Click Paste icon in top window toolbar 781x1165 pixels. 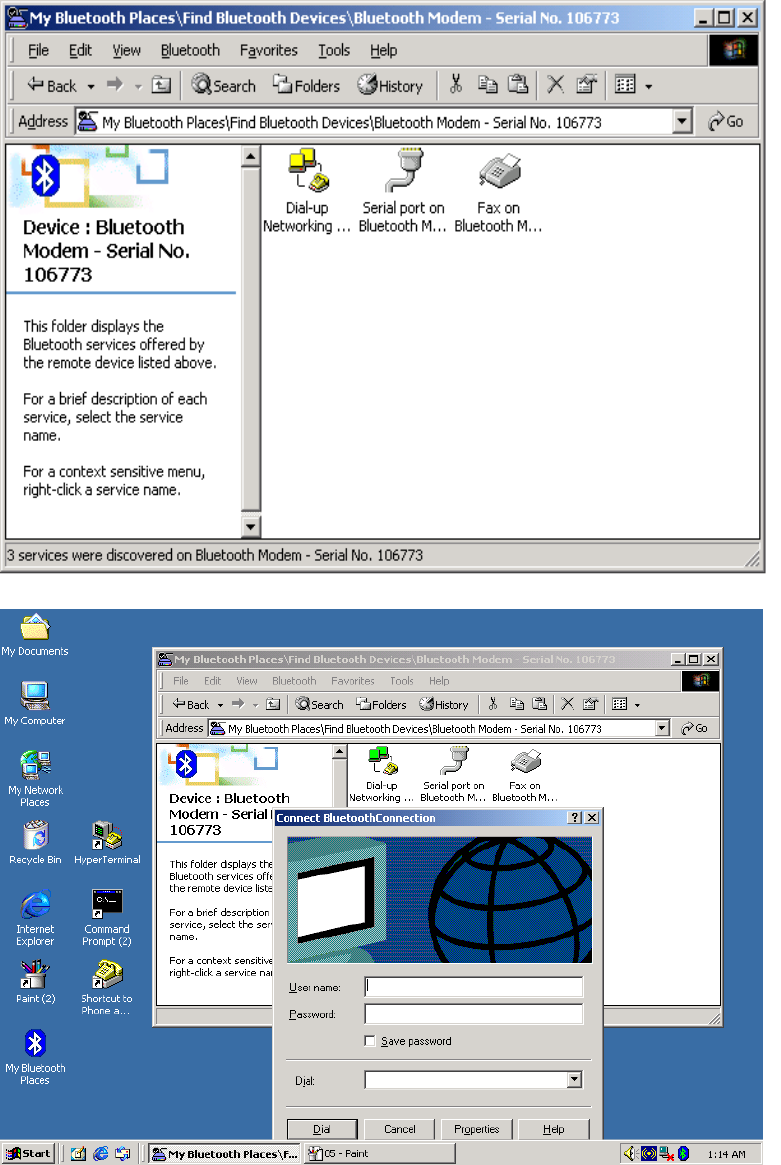pyautogui.click(x=518, y=85)
